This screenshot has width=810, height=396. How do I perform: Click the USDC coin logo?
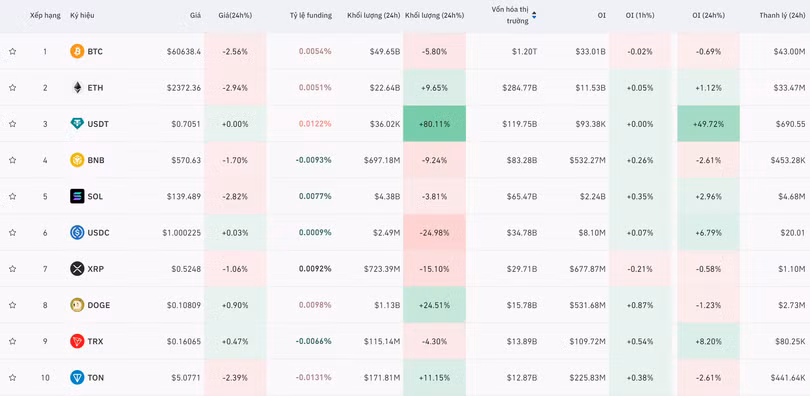[77, 232]
